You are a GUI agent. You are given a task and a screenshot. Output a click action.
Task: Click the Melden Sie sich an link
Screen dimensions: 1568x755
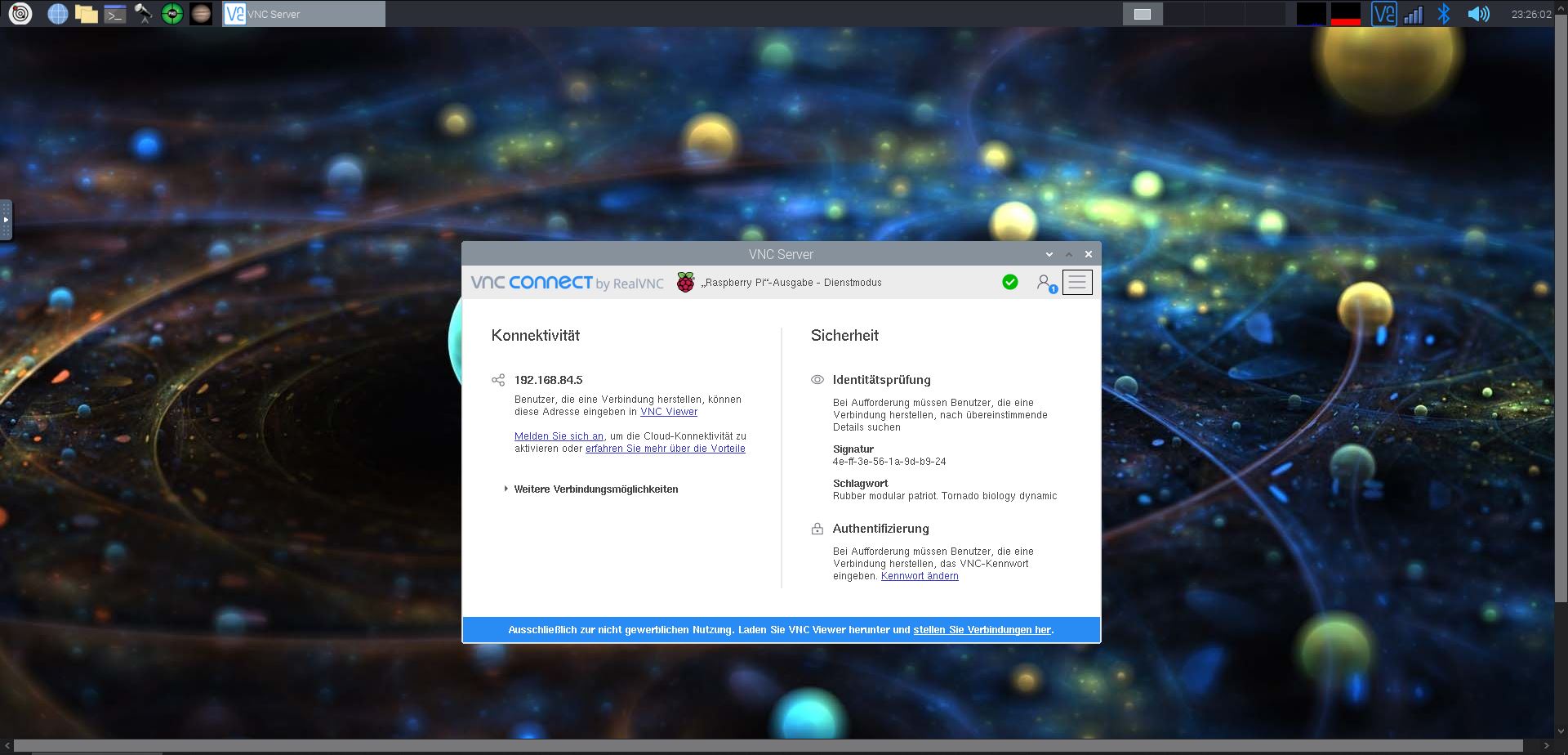559,436
